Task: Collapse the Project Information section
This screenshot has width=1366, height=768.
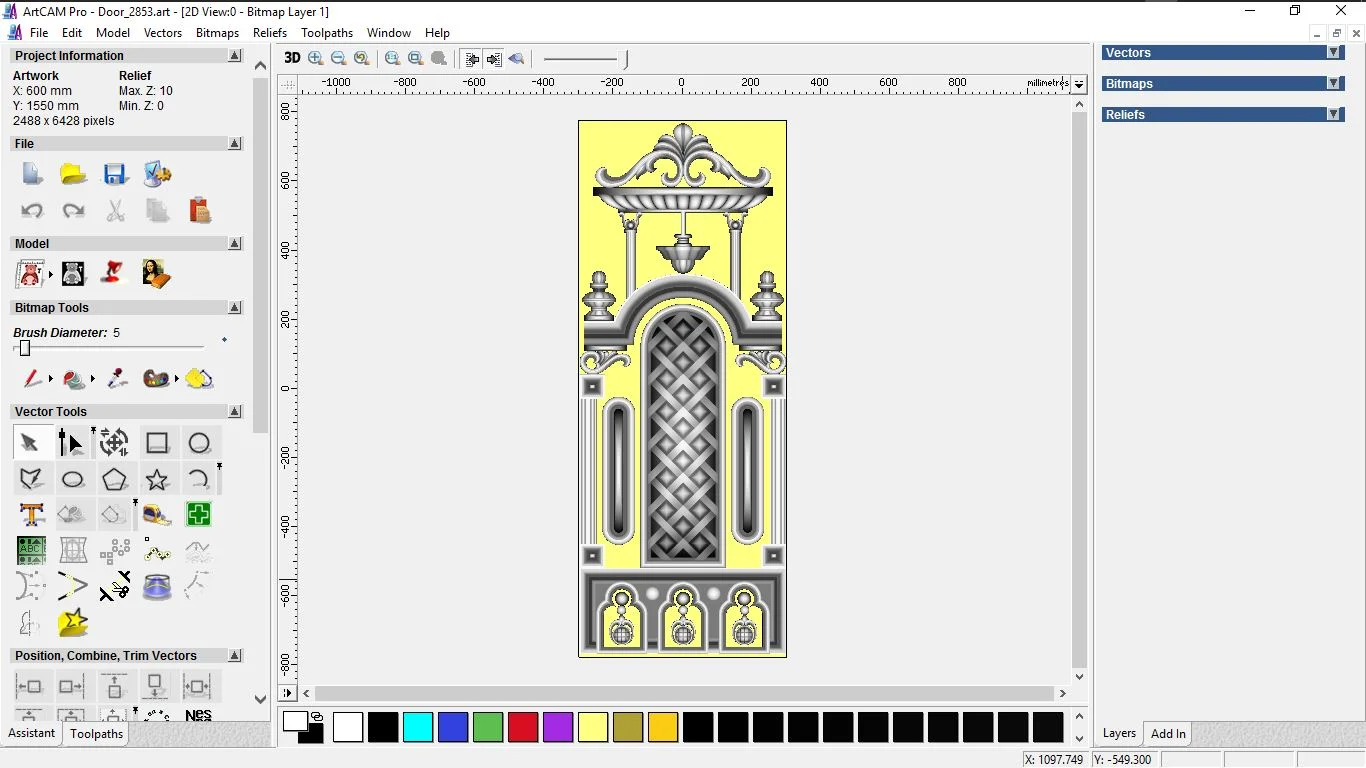Action: coord(235,56)
